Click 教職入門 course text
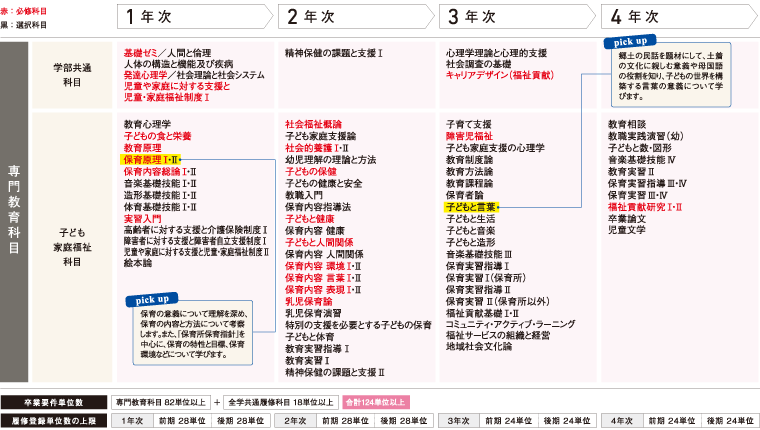Viewport: 760px width, 430px height. click(x=304, y=195)
